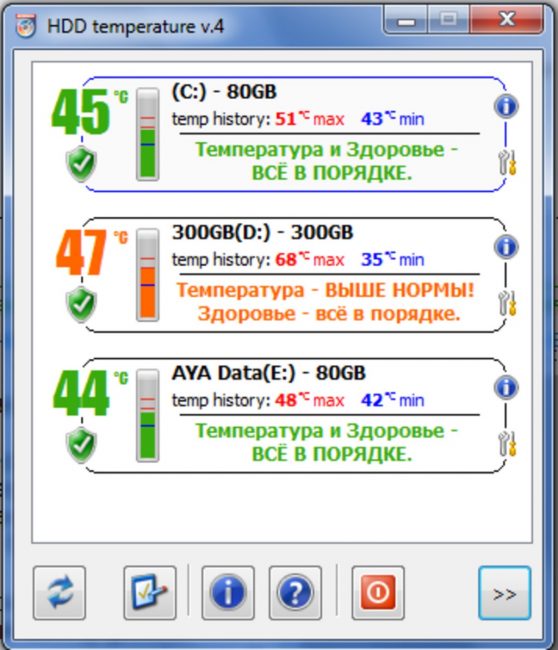Viewport: 558px width, 650px height.
Task: Click the shield health icon under 47 degrees
Action: click(x=81, y=304)
